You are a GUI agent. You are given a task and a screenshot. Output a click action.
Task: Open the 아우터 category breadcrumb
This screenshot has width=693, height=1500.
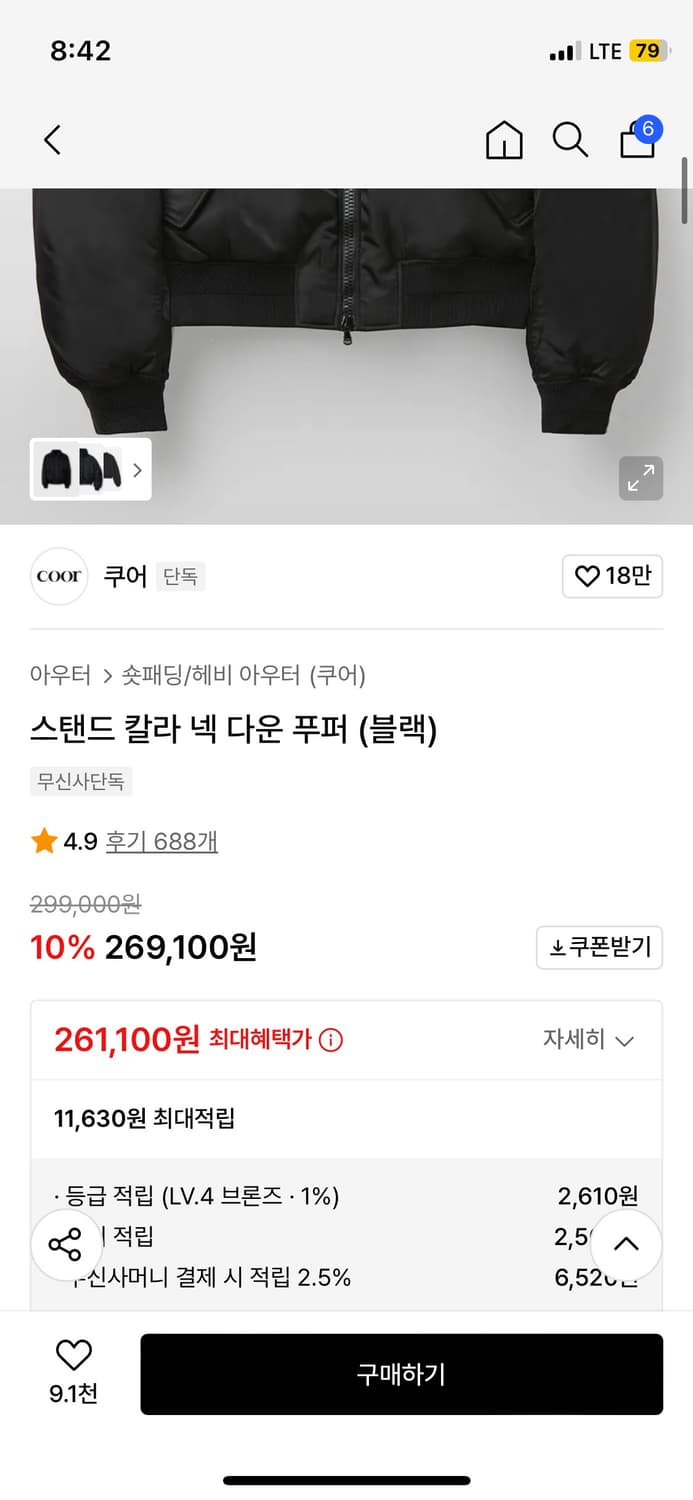[62, 676]
